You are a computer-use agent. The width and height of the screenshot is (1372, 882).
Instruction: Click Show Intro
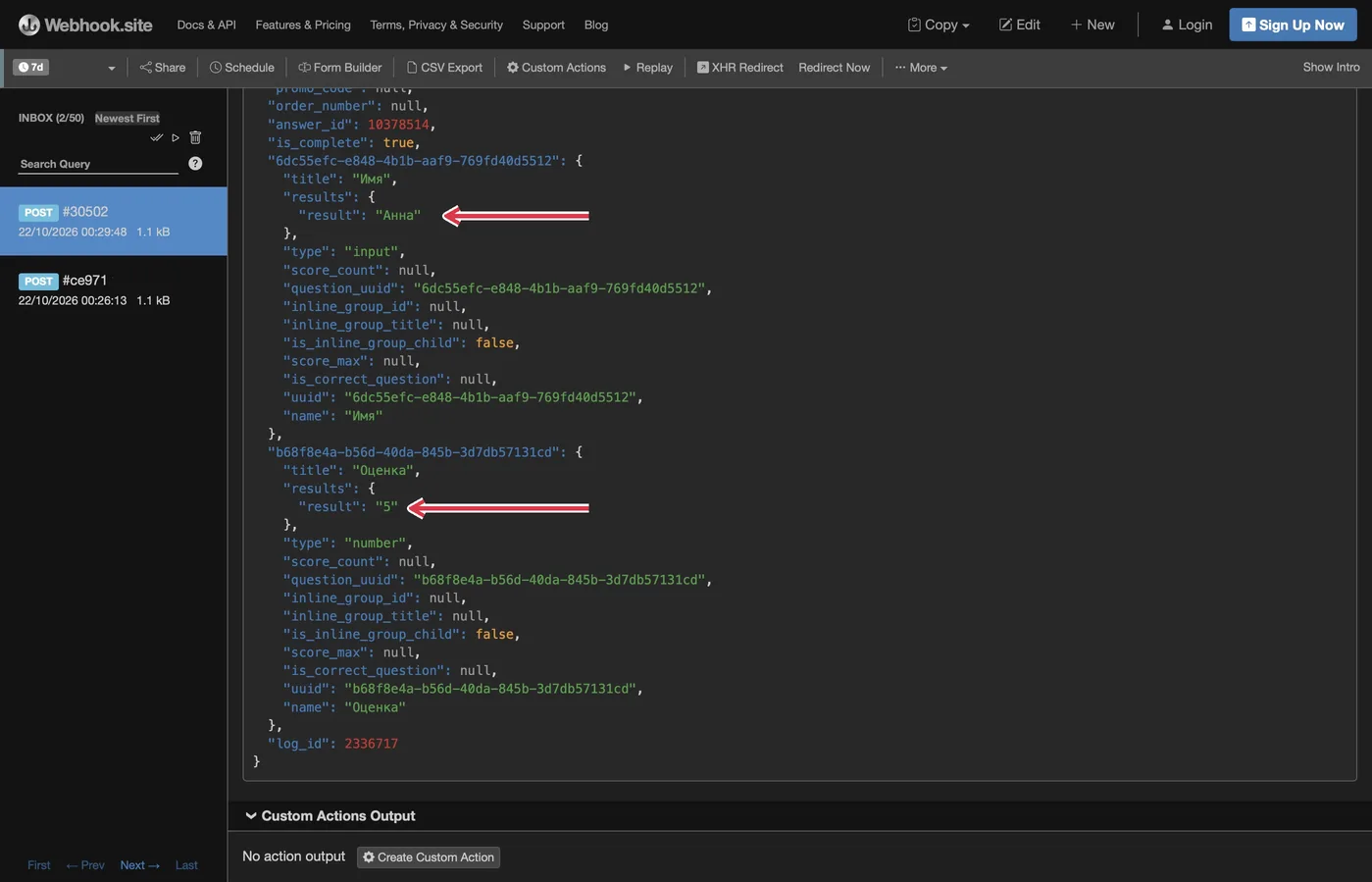coord(1331,67)
